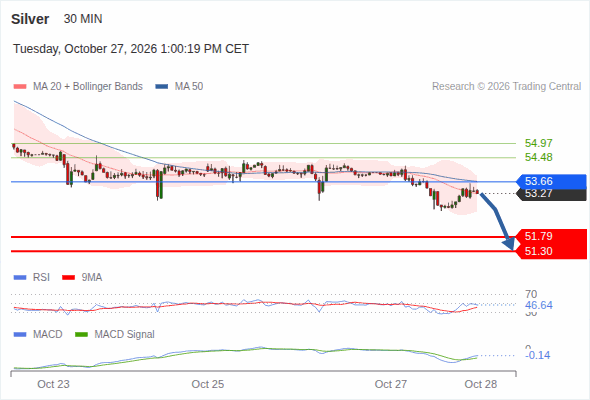
Task: Click the 54.48 resistance level label
Action: pos(538,157)
